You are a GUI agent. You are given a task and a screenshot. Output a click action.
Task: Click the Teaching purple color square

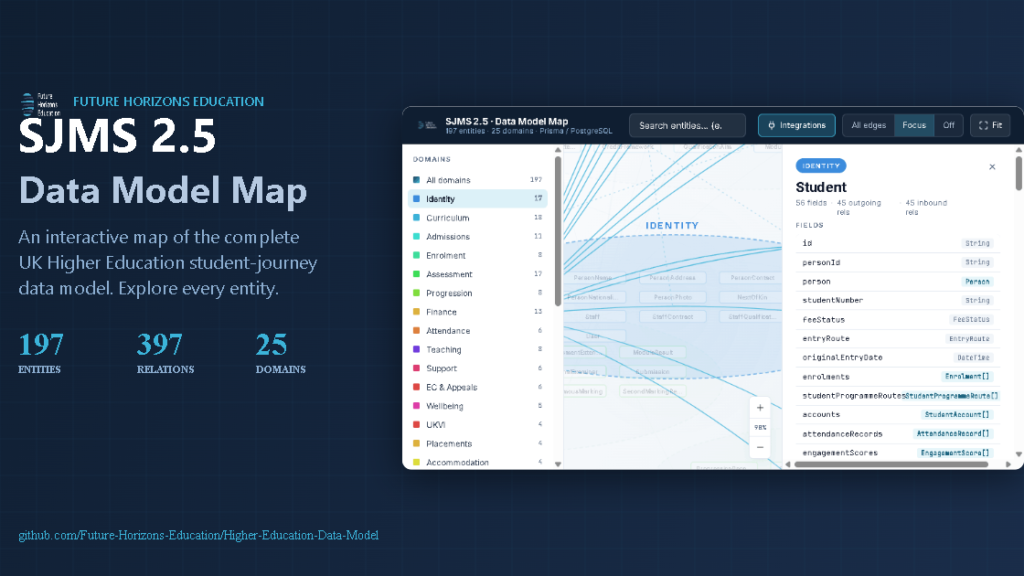tap(416, 349)
